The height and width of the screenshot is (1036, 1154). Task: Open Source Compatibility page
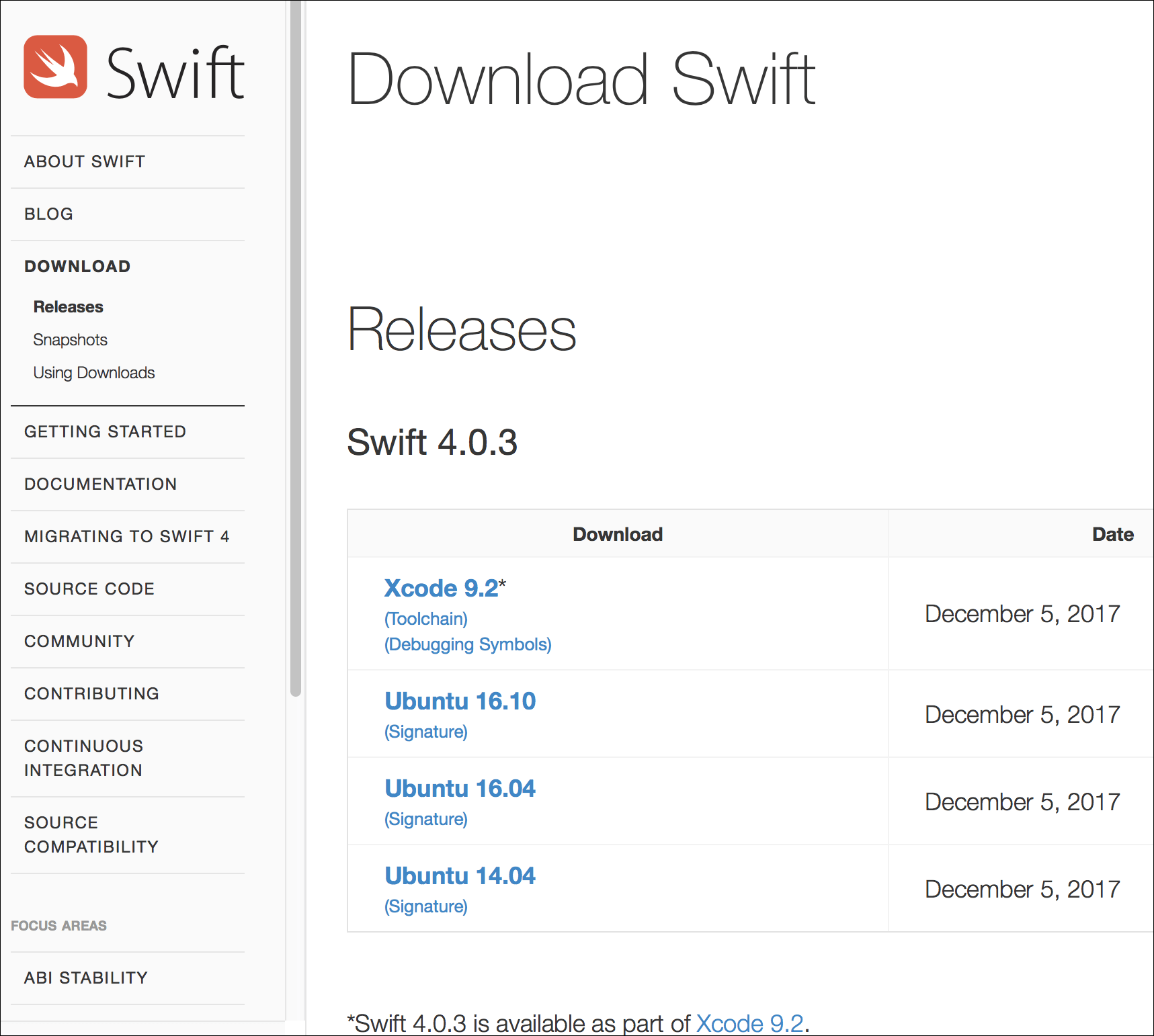[x=91, y=835]
